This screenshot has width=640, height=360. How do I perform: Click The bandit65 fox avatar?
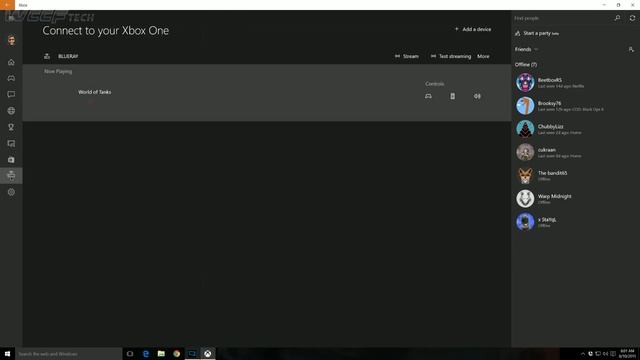pos(525,176)
